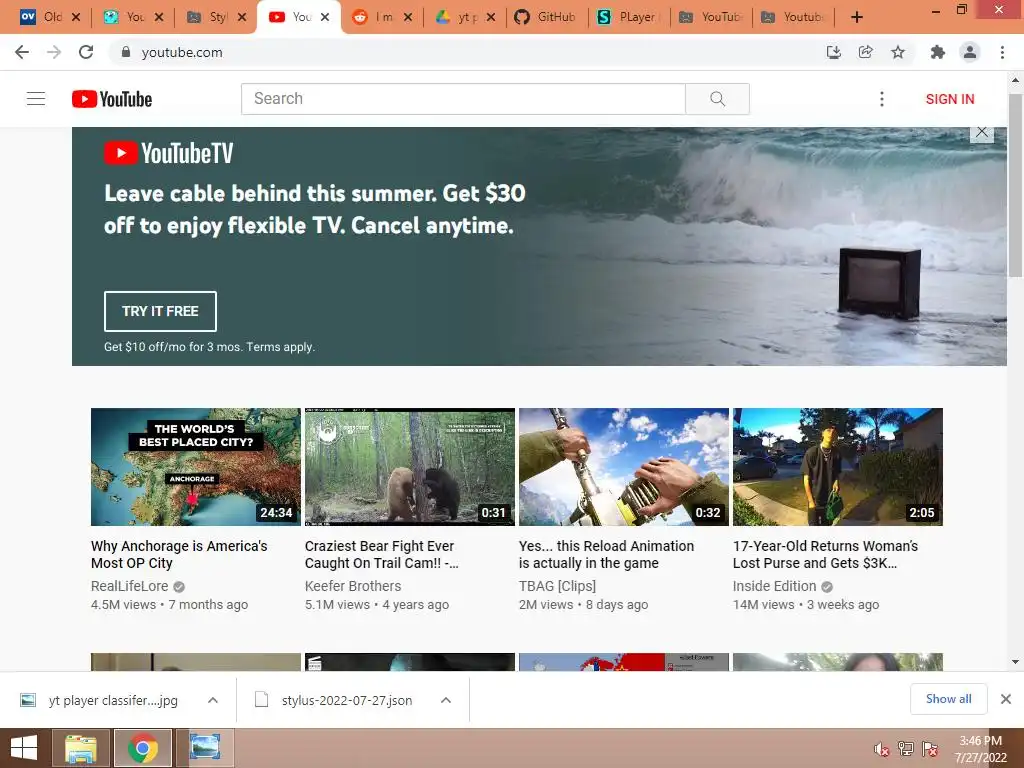Click the taskbar clock showing 3:46 PM
Image resolution: width=1024 pixels, height=768 pixels.
(980, 749)
